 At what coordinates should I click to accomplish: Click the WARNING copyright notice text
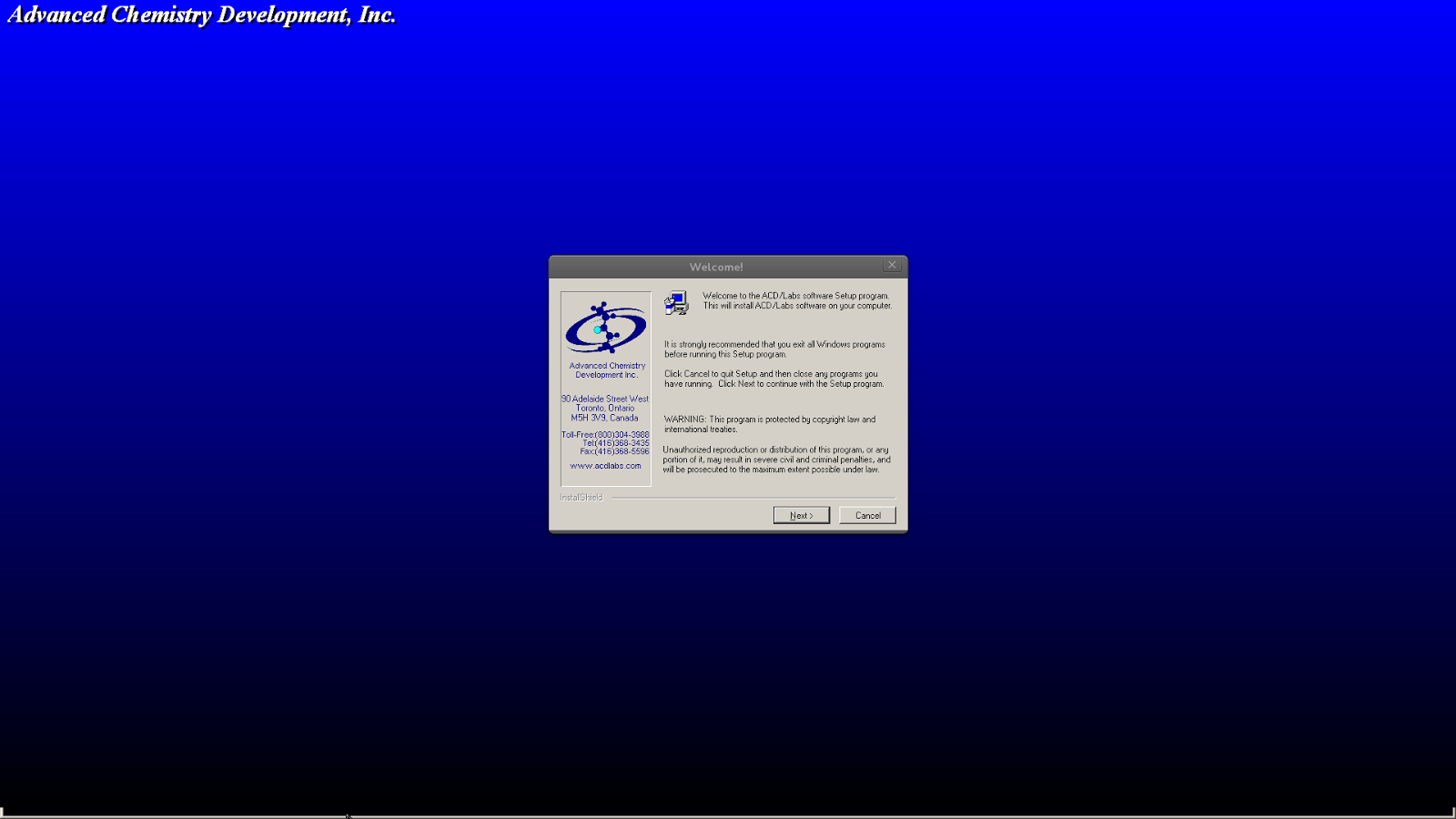[770, 424]
